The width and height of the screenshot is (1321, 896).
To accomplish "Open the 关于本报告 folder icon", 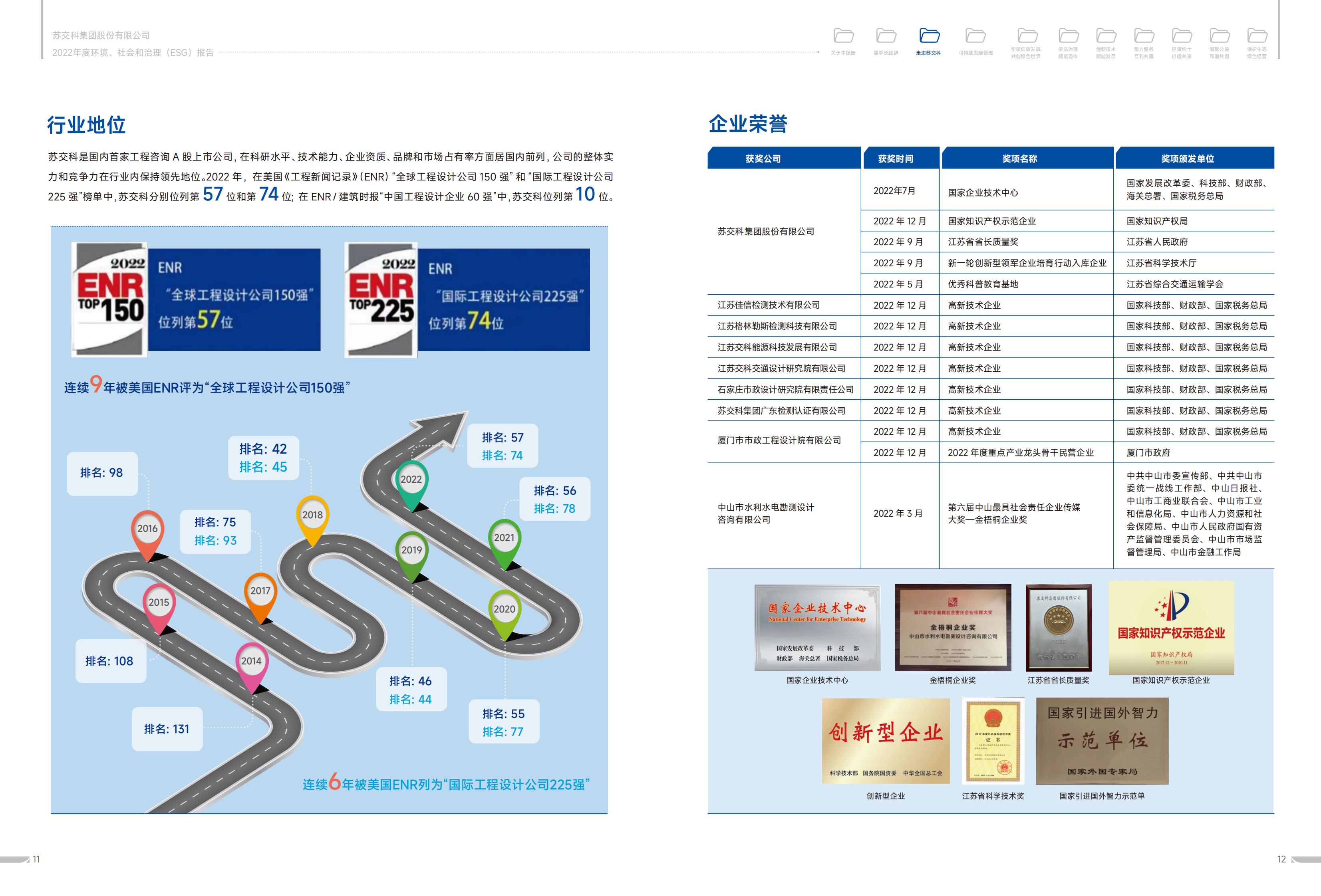I will coord(844,36).
